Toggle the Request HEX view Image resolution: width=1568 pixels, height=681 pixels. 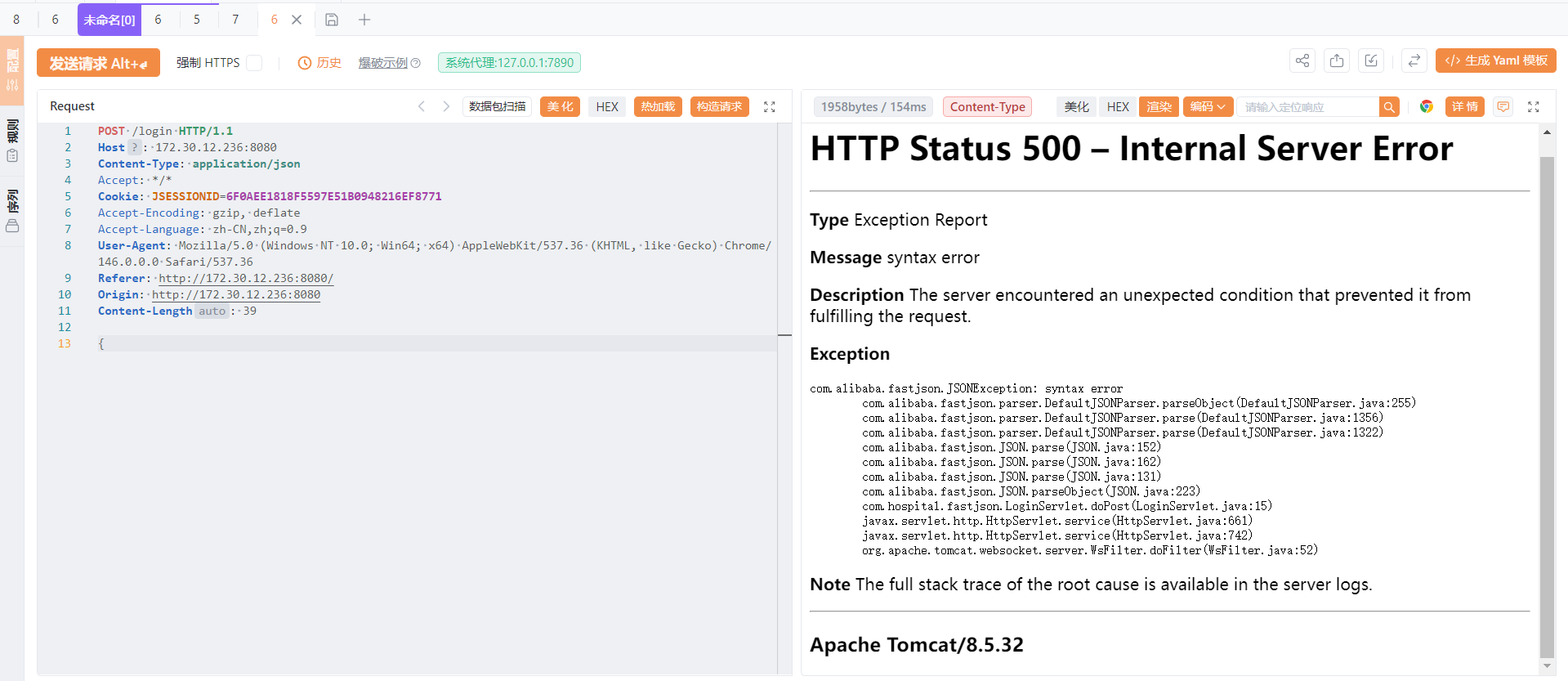click(607, 107)
